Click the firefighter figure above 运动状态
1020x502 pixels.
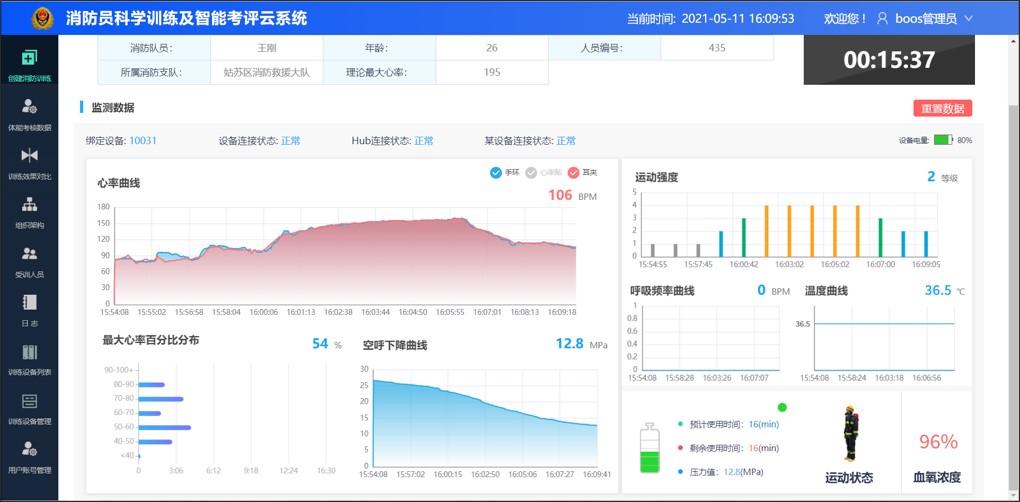[x=851, y=433]
